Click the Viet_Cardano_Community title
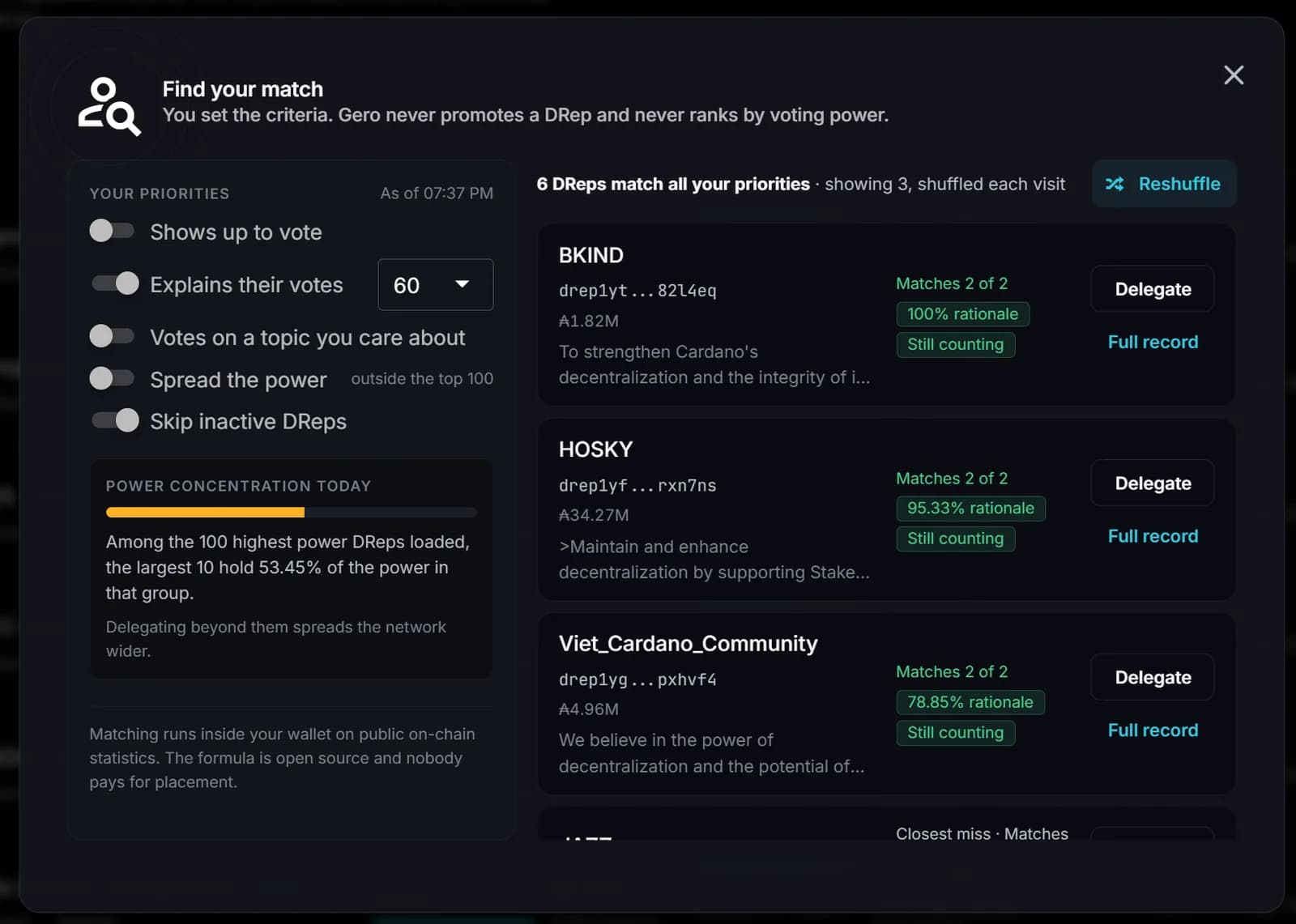Screen dimensions: 1296x924 tap(688, 644)
